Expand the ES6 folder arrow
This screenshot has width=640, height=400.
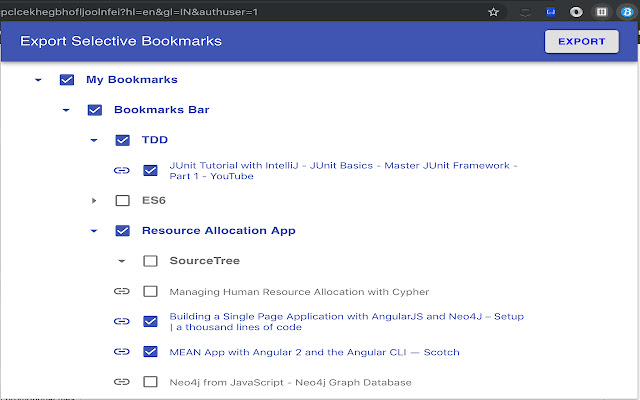pyautogui.click(x=94, y=201)
